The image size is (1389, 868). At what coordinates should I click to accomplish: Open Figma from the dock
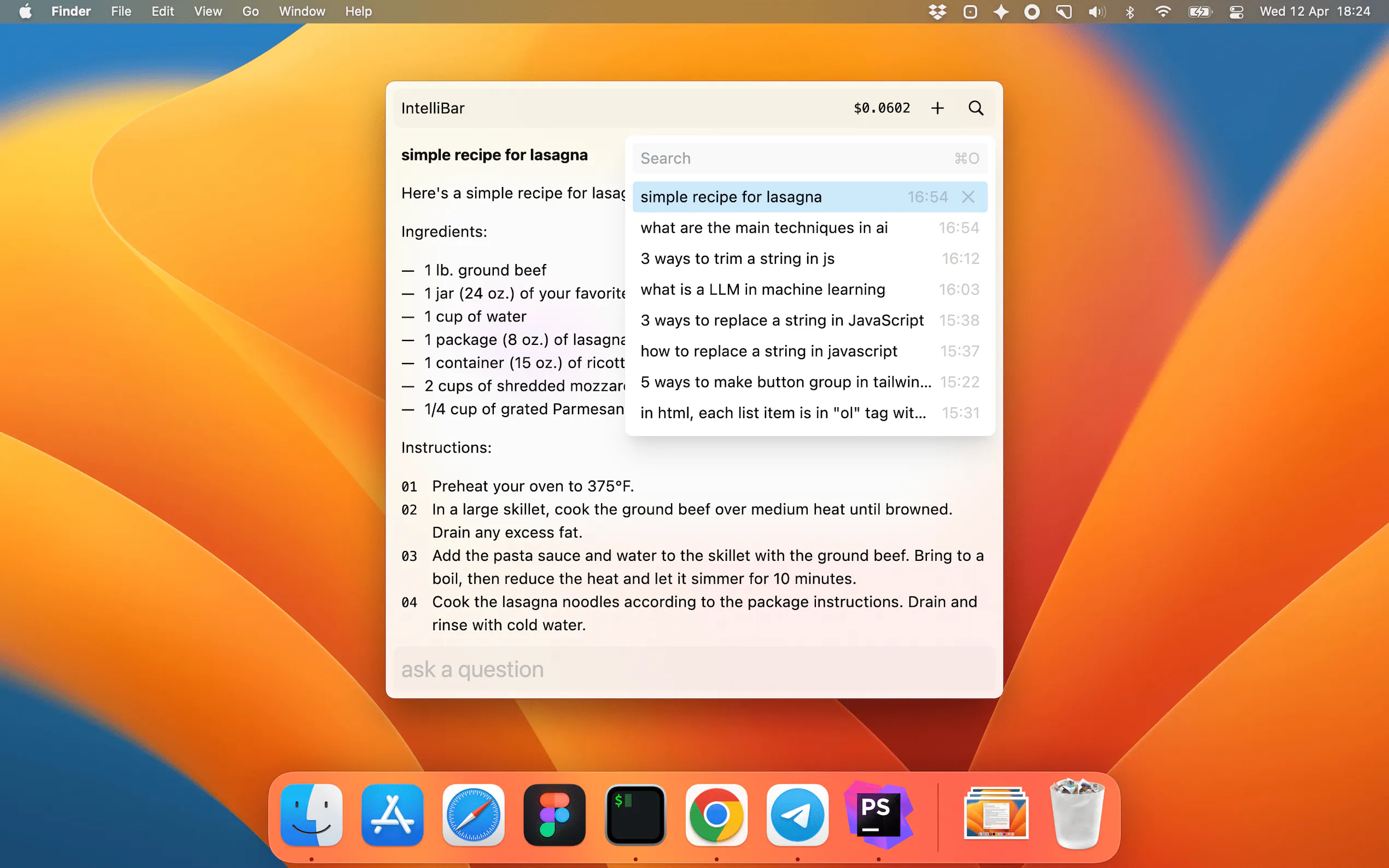(554, 814)
